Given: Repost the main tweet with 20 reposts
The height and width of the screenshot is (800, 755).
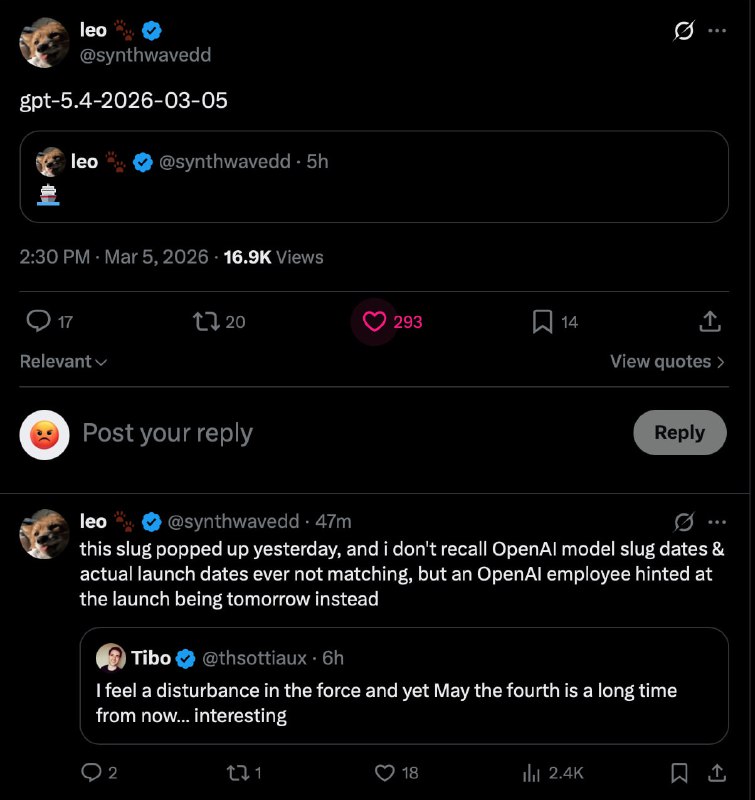Looking at the screenshot, I should pos(207,321).
